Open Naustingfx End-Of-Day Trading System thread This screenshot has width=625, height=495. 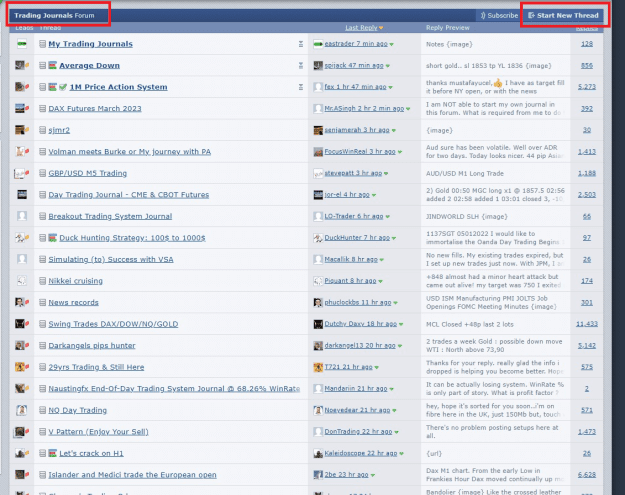[174, 388]
